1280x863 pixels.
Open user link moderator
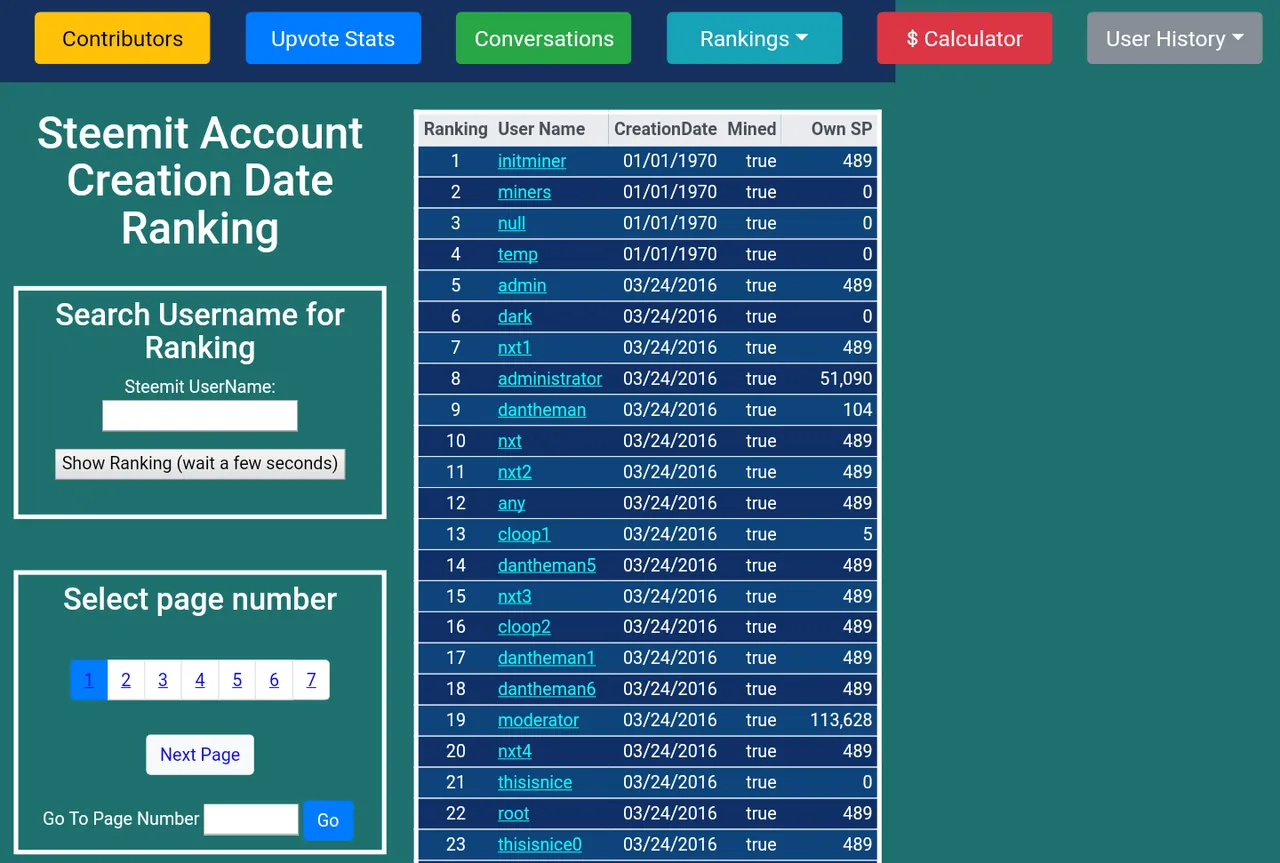click(x=538, y=720)
